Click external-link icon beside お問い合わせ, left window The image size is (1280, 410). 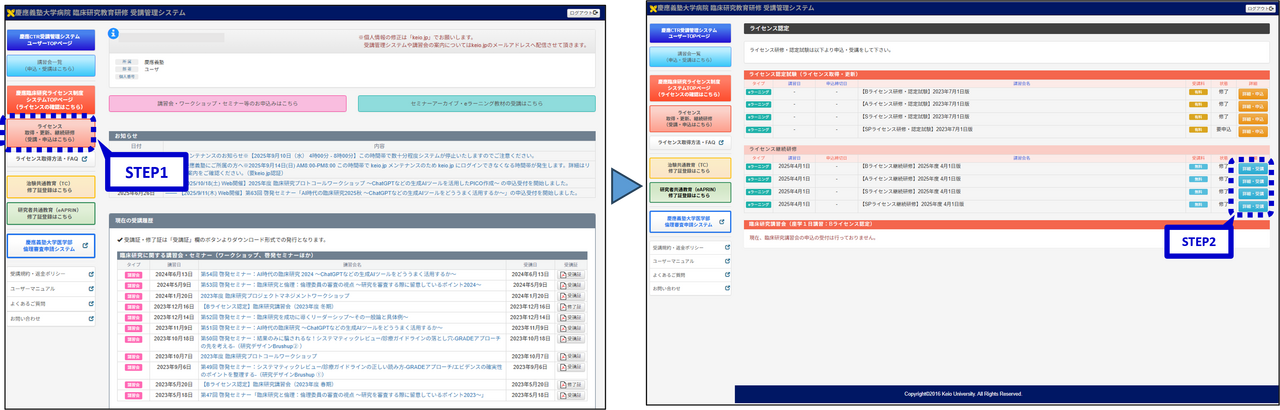91,318
